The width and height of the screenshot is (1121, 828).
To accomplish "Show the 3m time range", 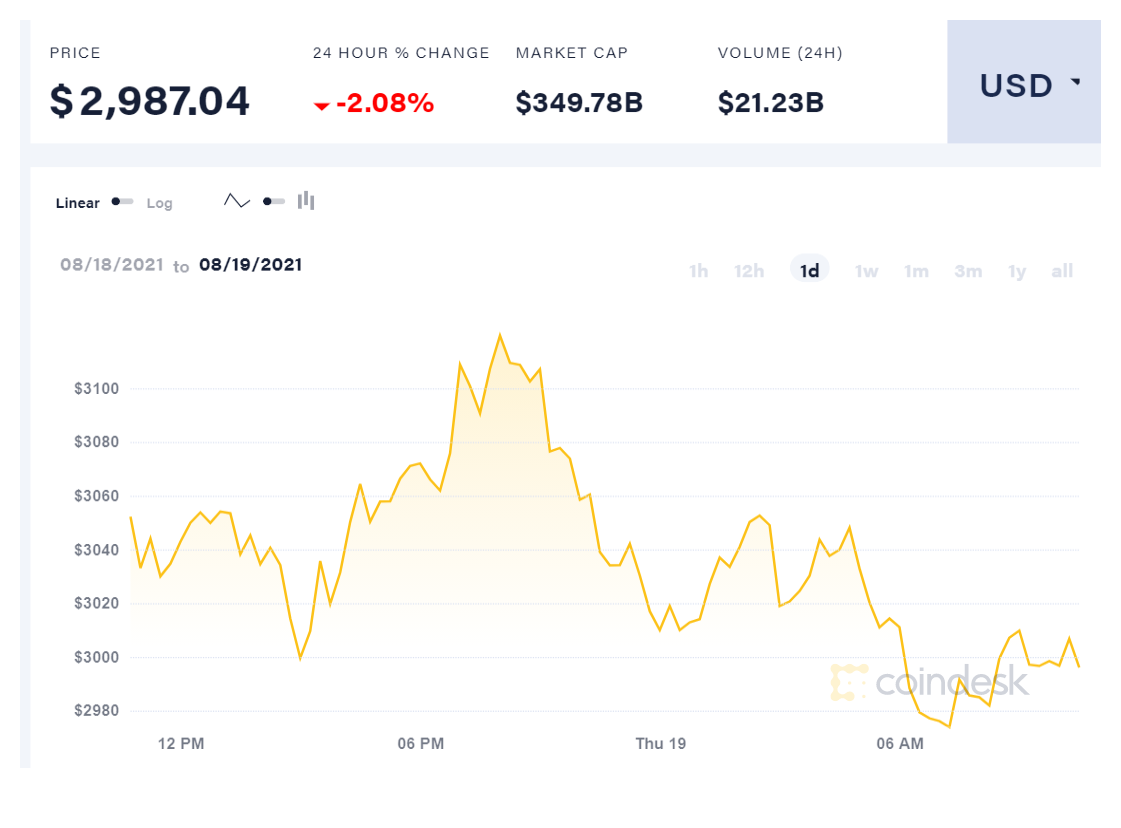I will point(967,271).
